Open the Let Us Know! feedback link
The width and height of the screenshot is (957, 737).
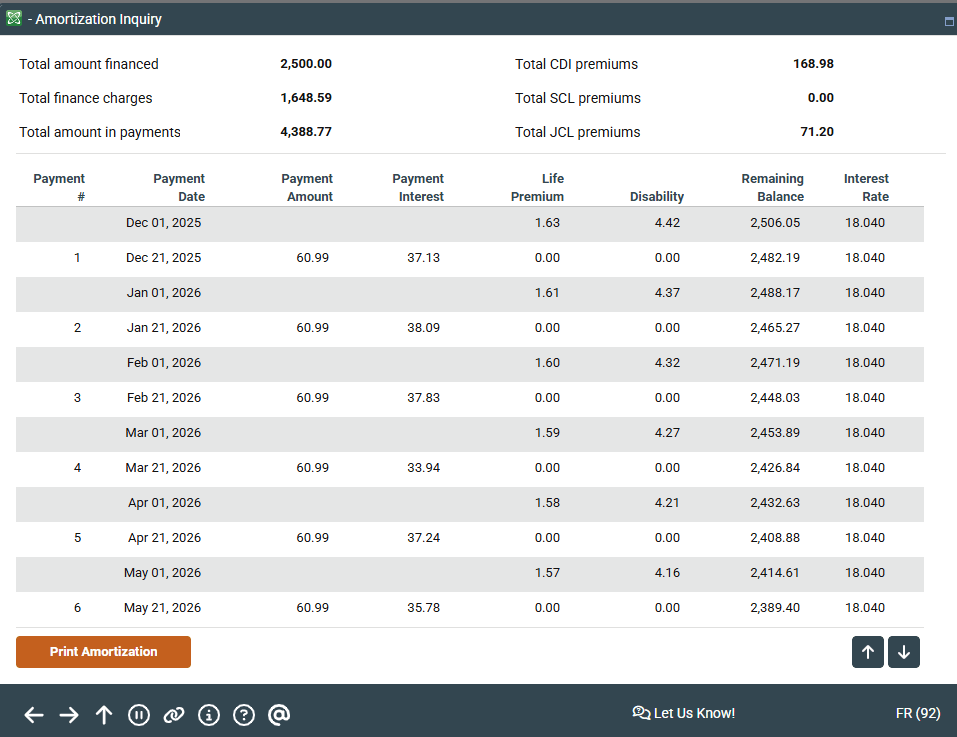(684, 713)
